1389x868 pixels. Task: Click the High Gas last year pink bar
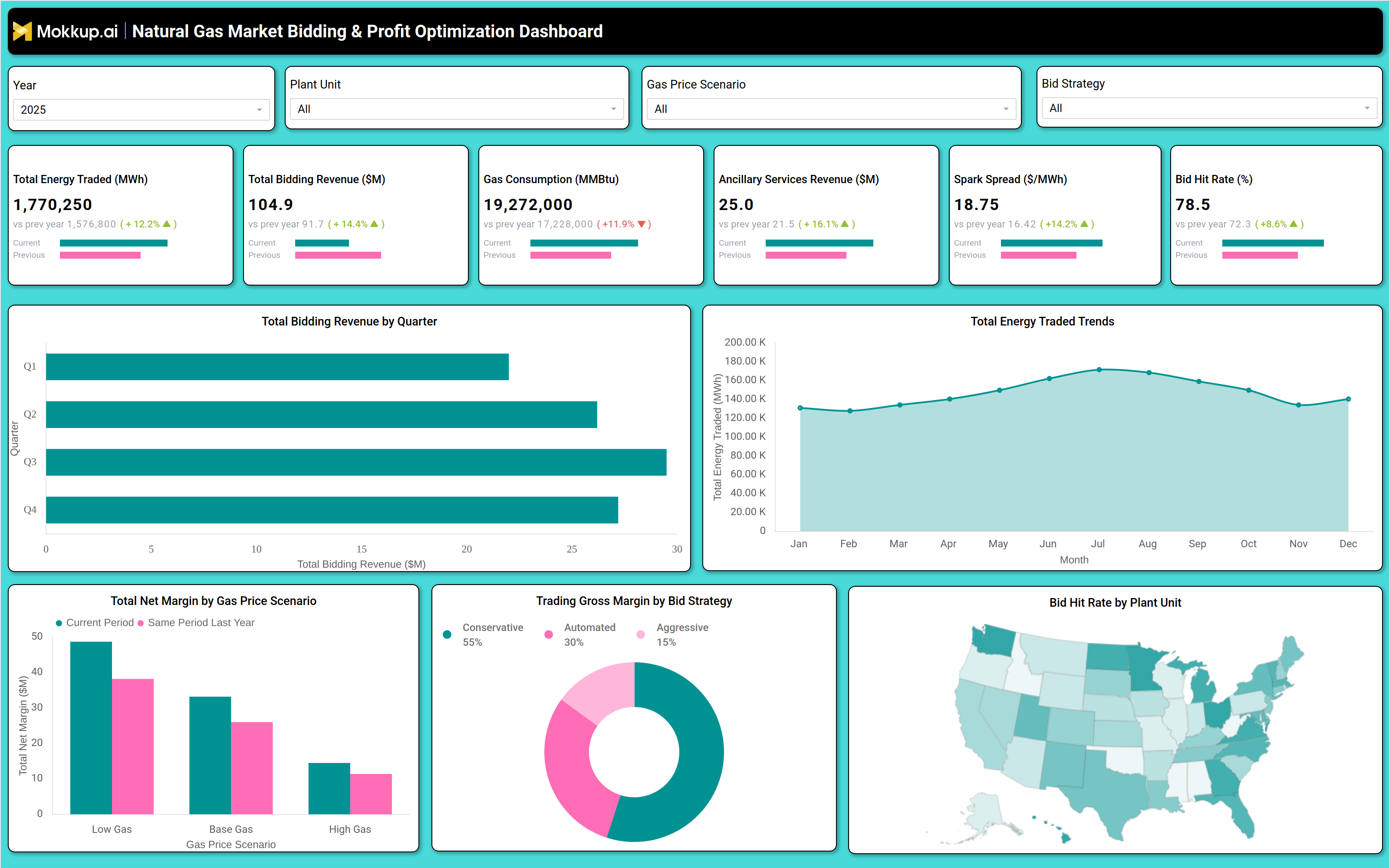(x=371, y=794)
